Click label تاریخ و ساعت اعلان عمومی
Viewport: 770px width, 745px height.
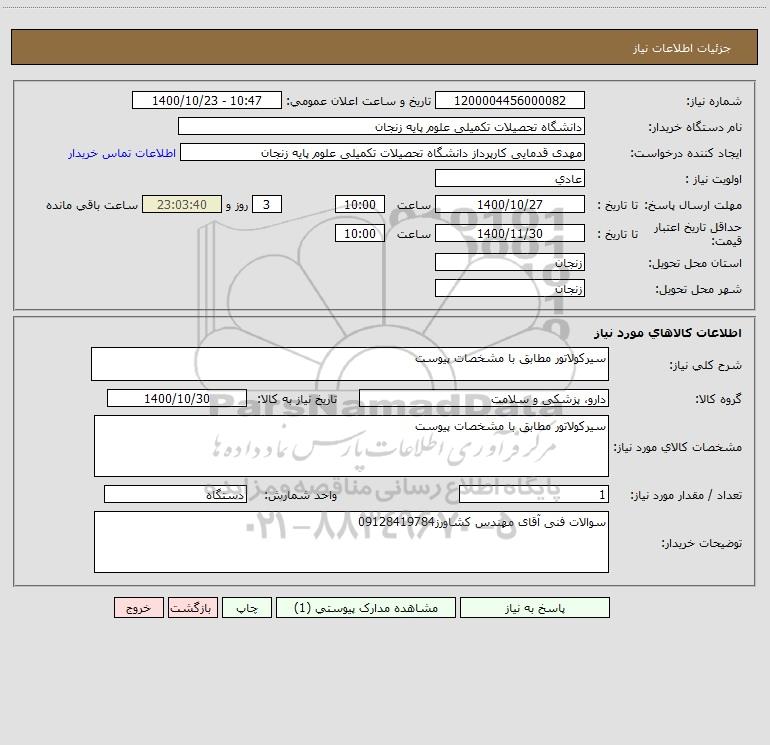pyautogui.click(x=359, y=101)
